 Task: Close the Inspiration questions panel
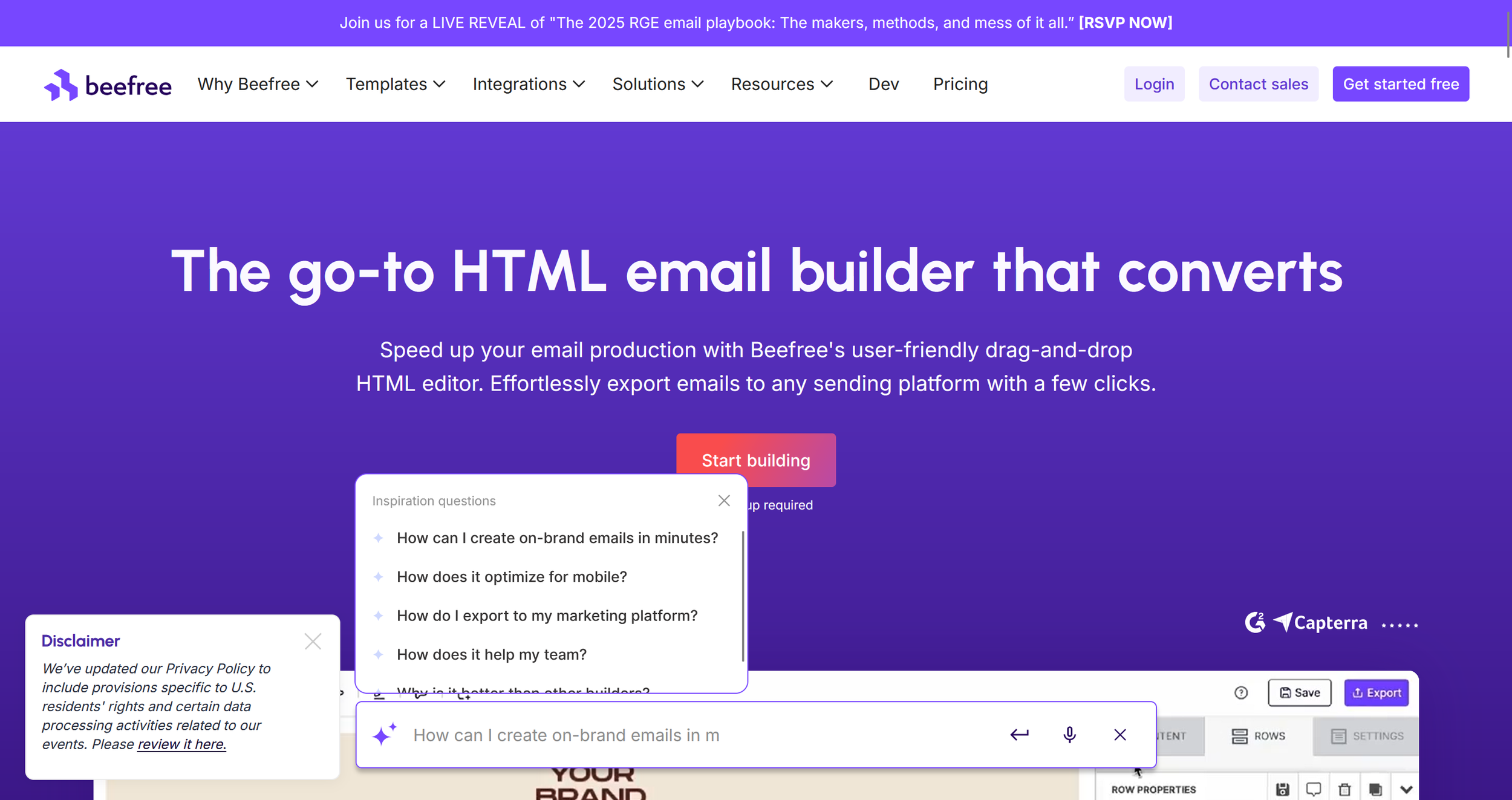click(724, 501)
